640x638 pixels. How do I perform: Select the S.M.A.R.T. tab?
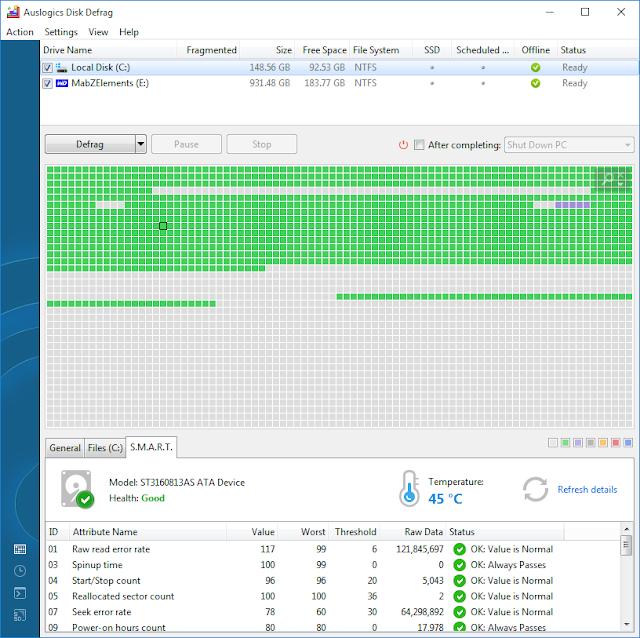coord(151,447)
